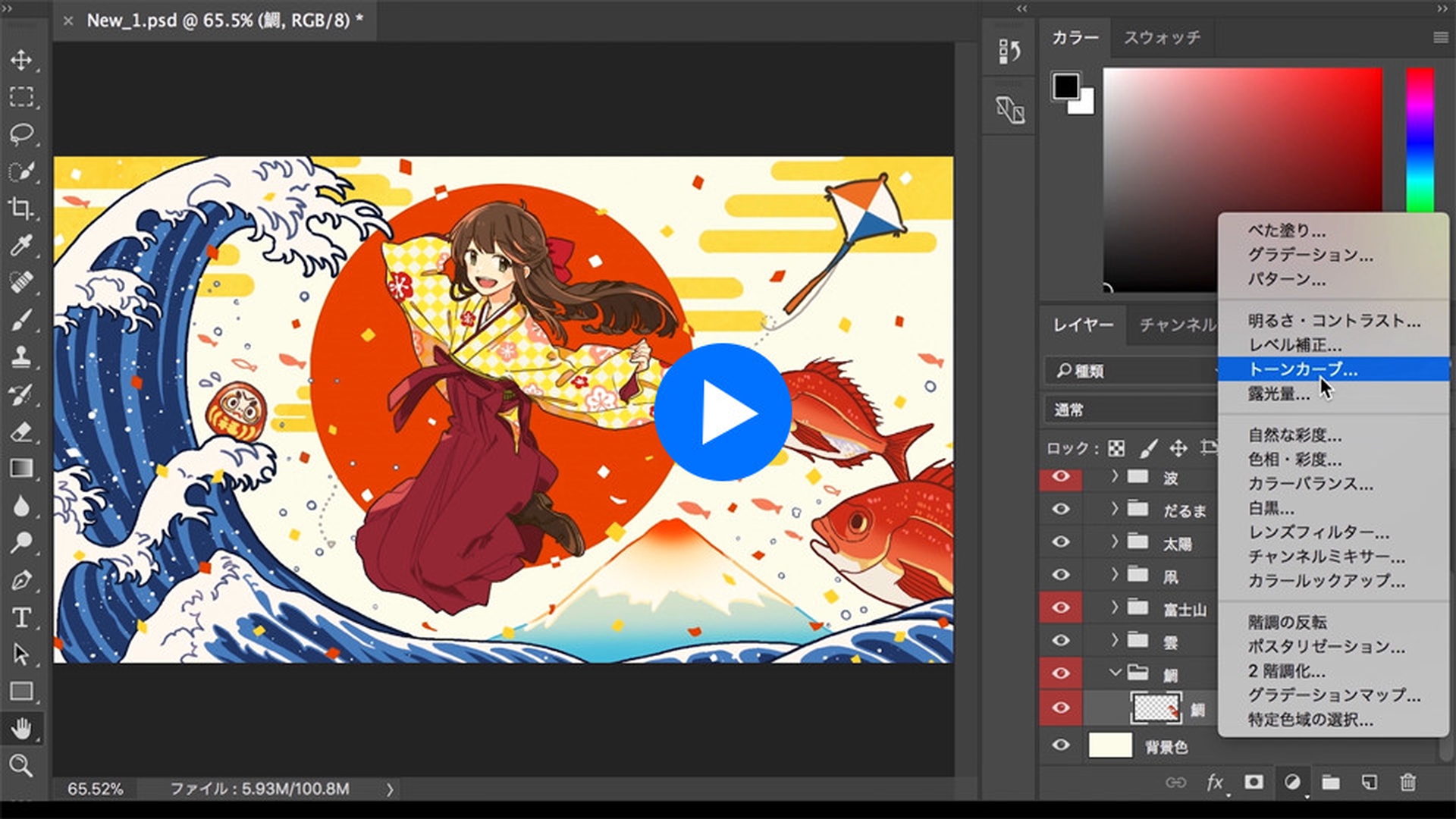Select the Lasso tool
Image resolution: width=1456 pixels, height=819 pixels.
[x=21, y=134]
